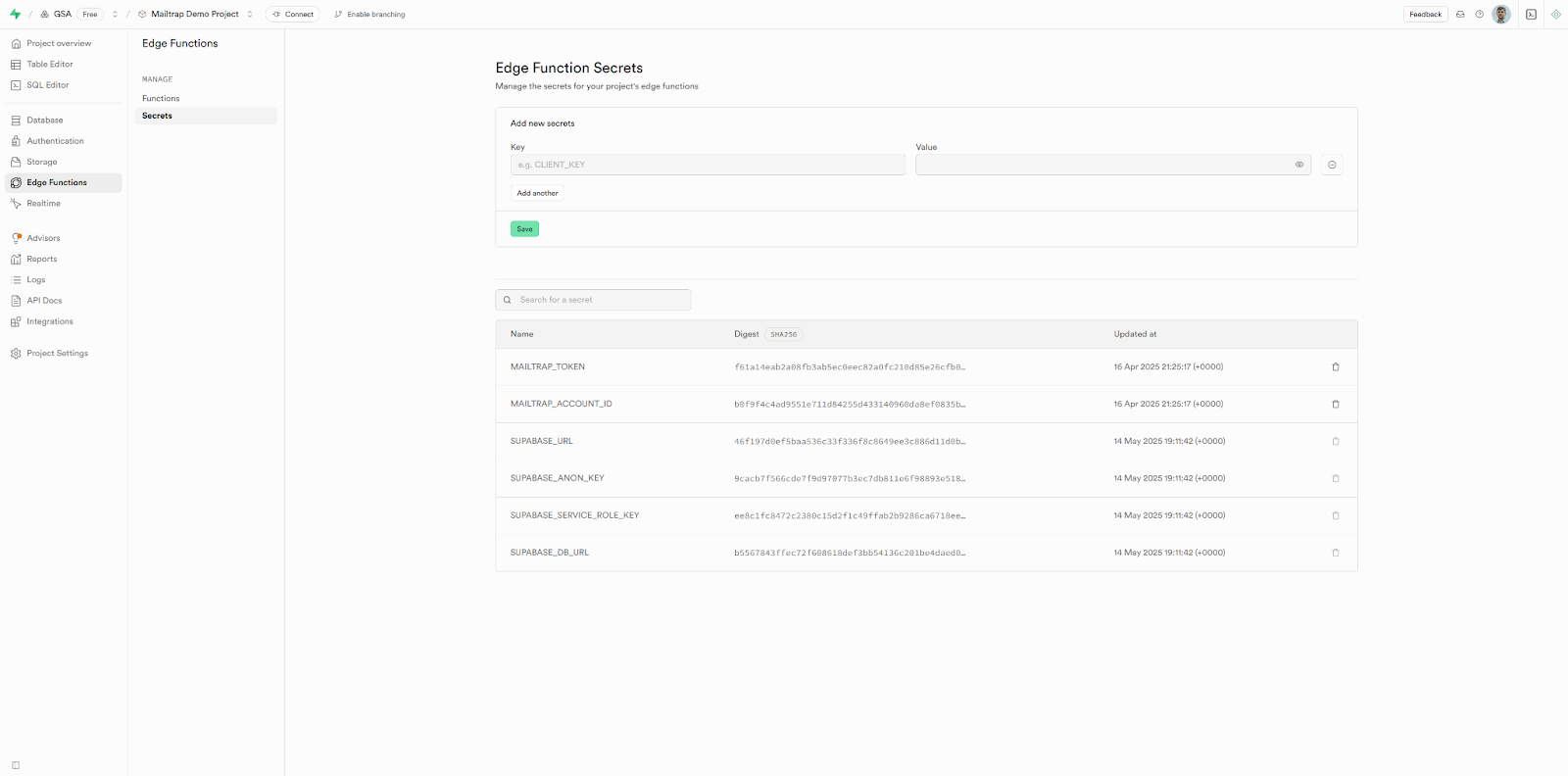Click trash icon for SUPABASE_ANON_KEY
Screen dimensions: 1568x776
pos(1336,478)
